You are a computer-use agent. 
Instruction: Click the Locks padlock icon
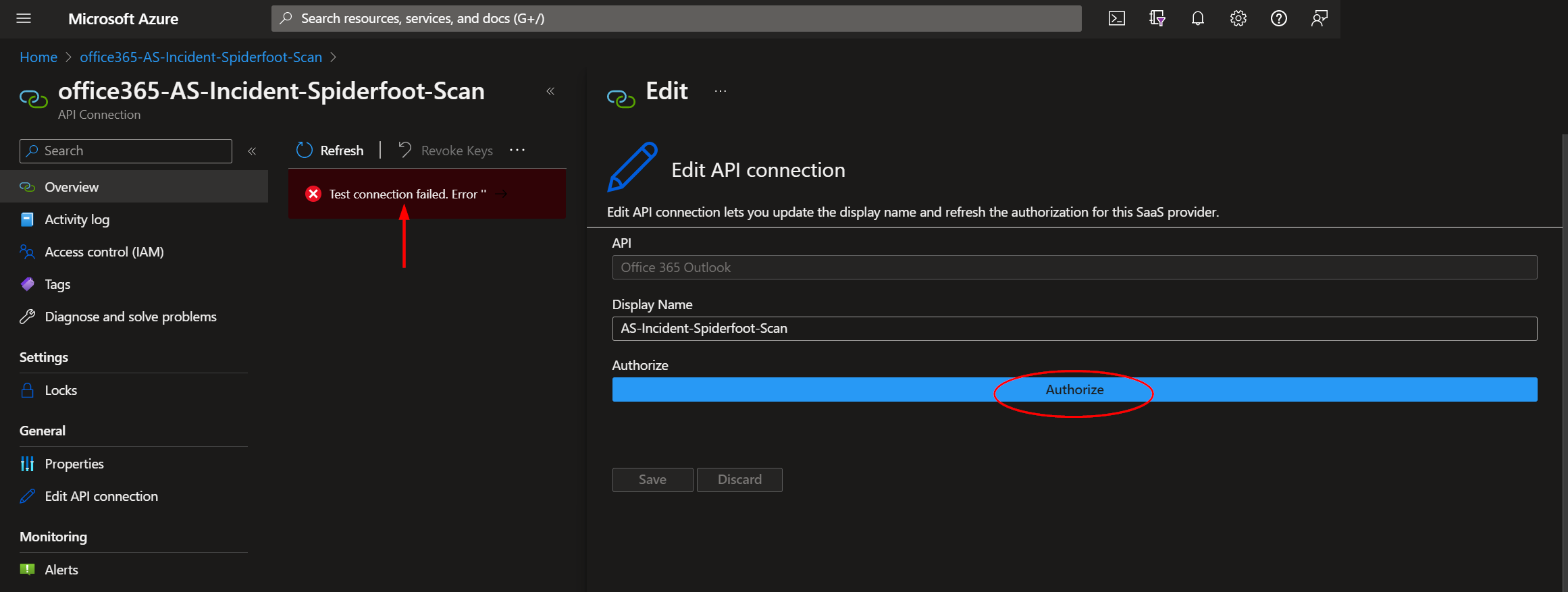tap(27, 390)
